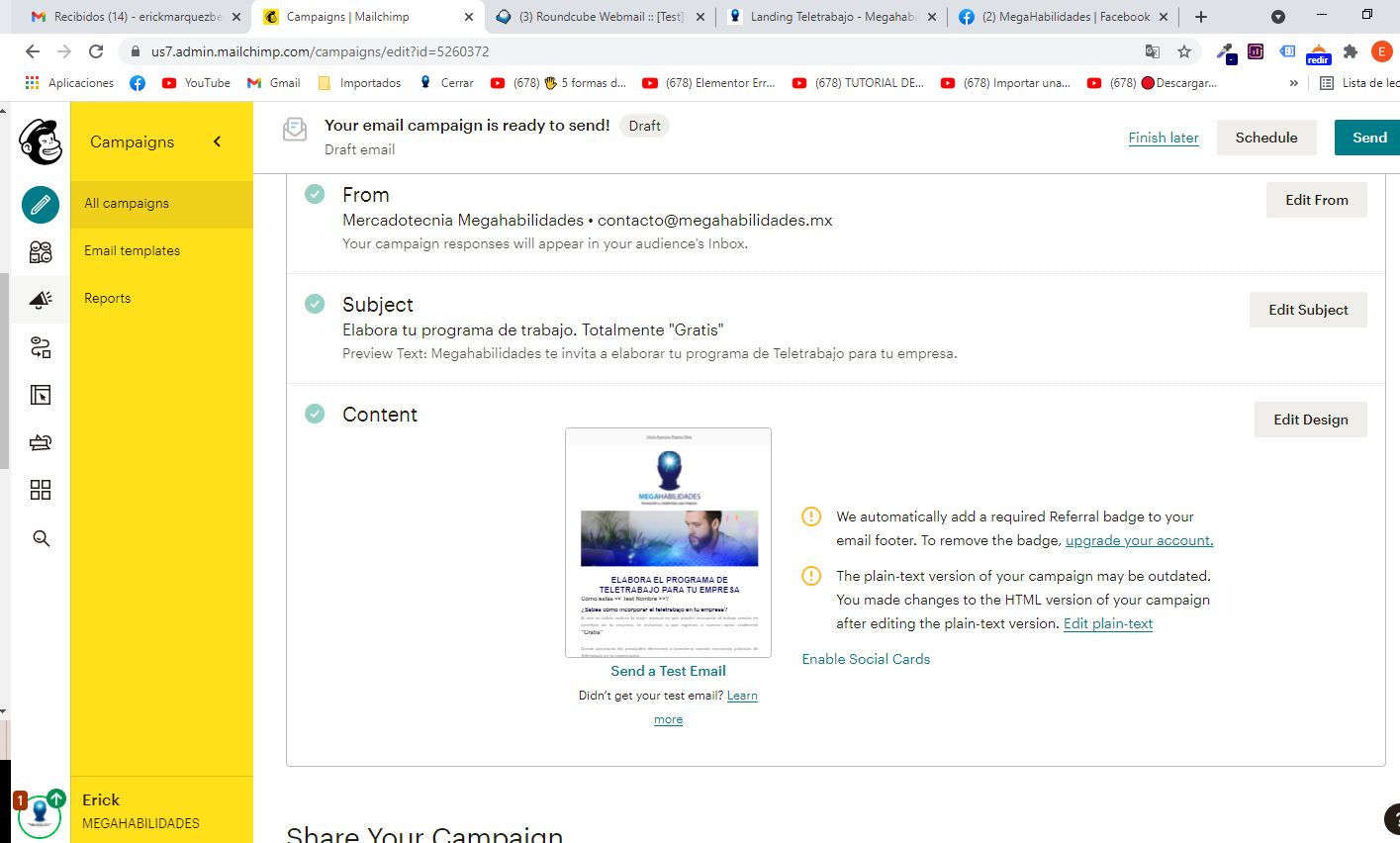Open the Automations icon in sidebar

coord(41,347)
